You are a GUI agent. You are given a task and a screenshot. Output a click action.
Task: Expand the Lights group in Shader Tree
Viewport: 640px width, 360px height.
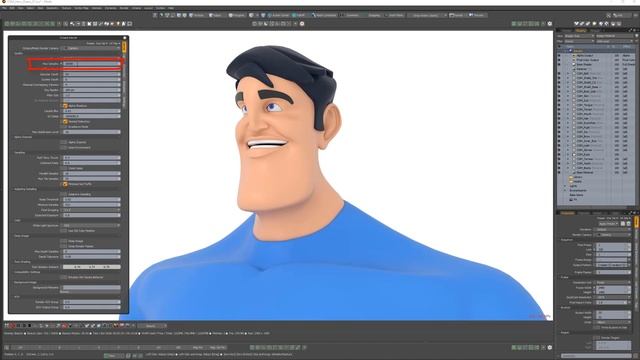point(565,186)
